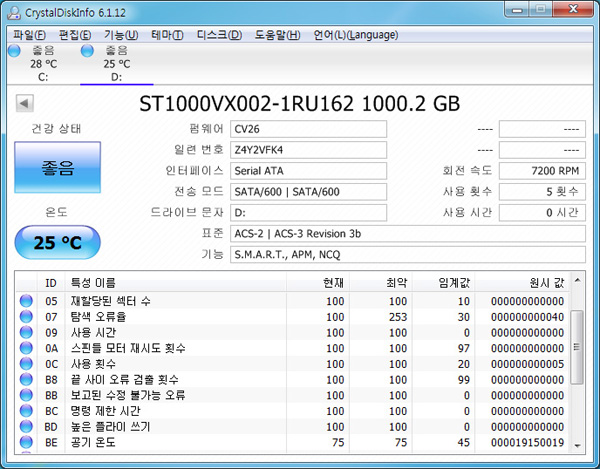This screenshot has height=469, width=600.
Task: Go to previous disk with left arrow
Action: coord(25,103)
